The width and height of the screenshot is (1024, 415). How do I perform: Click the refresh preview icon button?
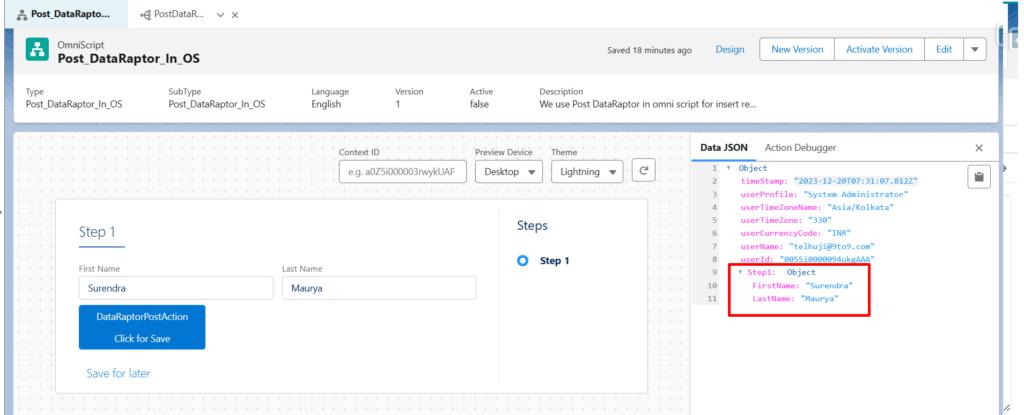tap(643, 171)
